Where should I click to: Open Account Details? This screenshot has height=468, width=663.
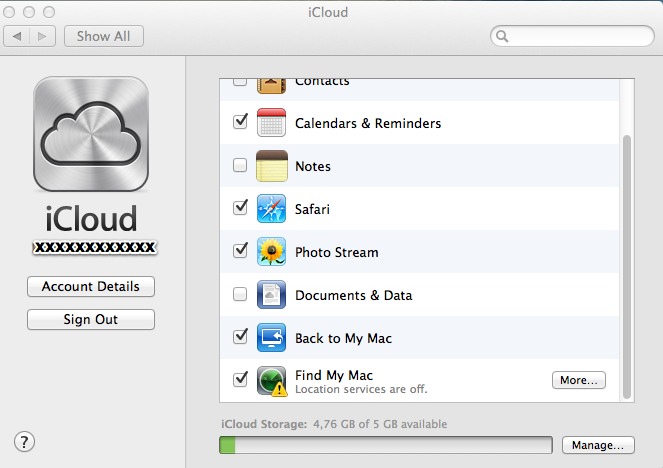point(91,287)
